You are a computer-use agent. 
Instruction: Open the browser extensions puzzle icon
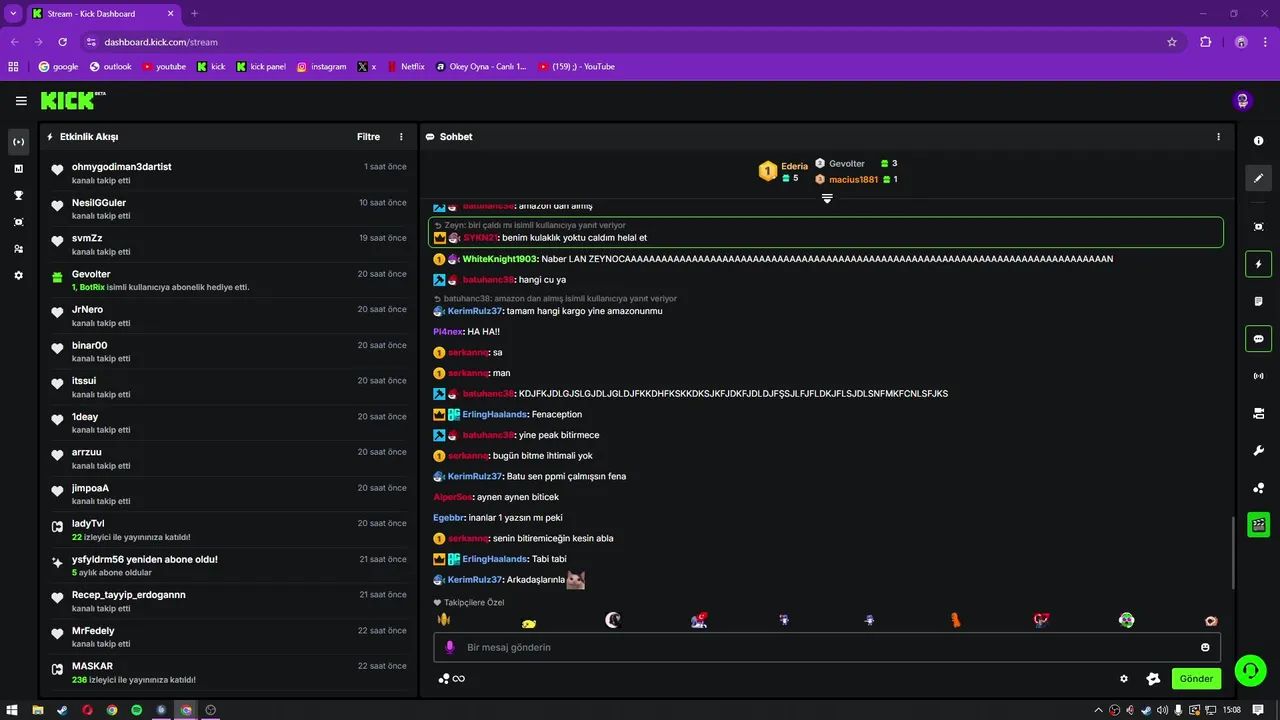[1205, 42]
